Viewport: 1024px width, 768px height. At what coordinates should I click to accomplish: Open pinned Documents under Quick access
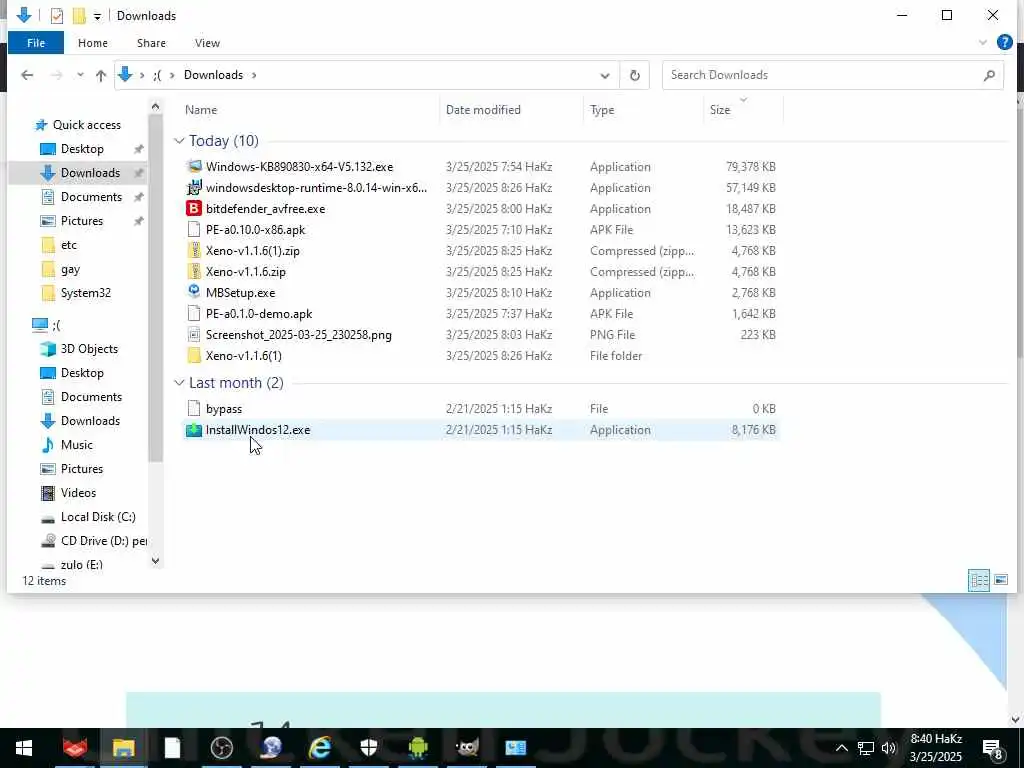click(91, 197)
